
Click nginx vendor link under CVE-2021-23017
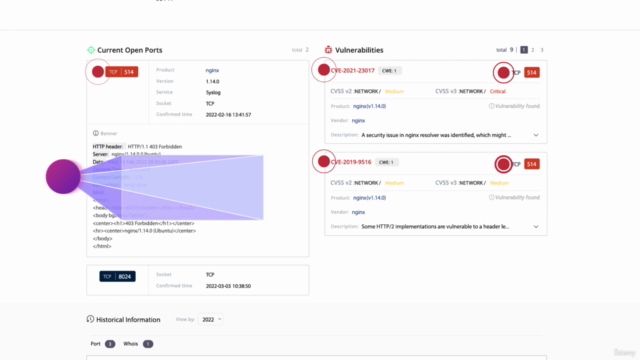point(358,120)
